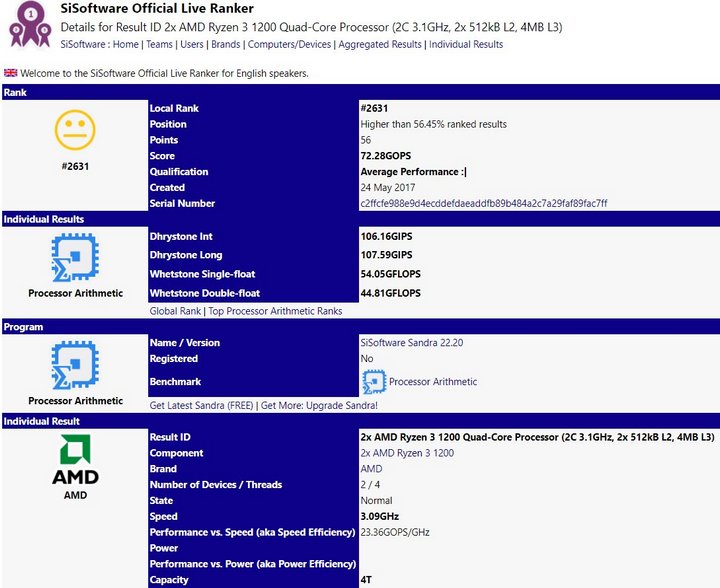Go to the Teams page
This screenshot has height=588, width=720.
[159, 45]
